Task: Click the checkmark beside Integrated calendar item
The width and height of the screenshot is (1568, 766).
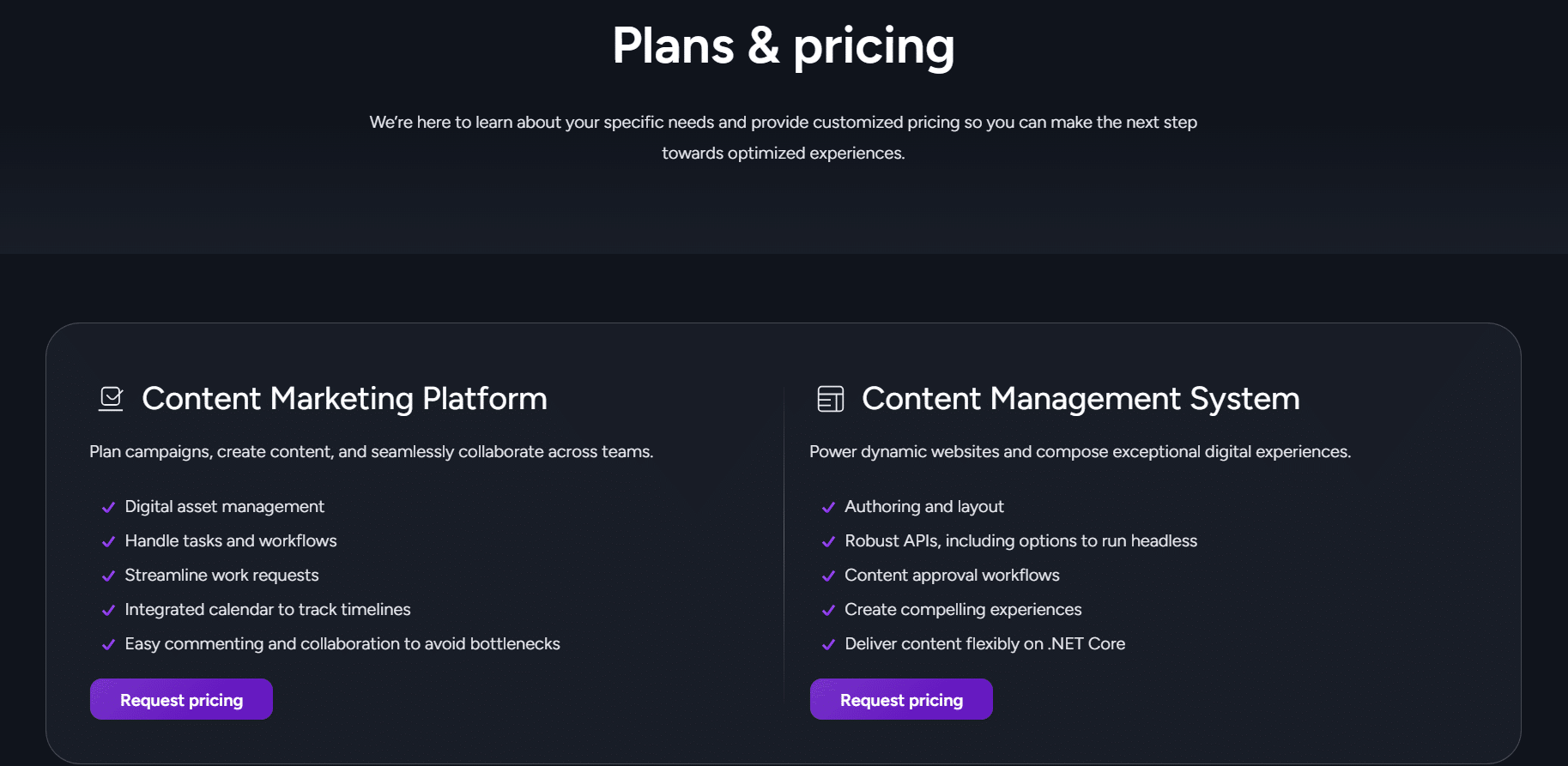Action: pos(107,610)
